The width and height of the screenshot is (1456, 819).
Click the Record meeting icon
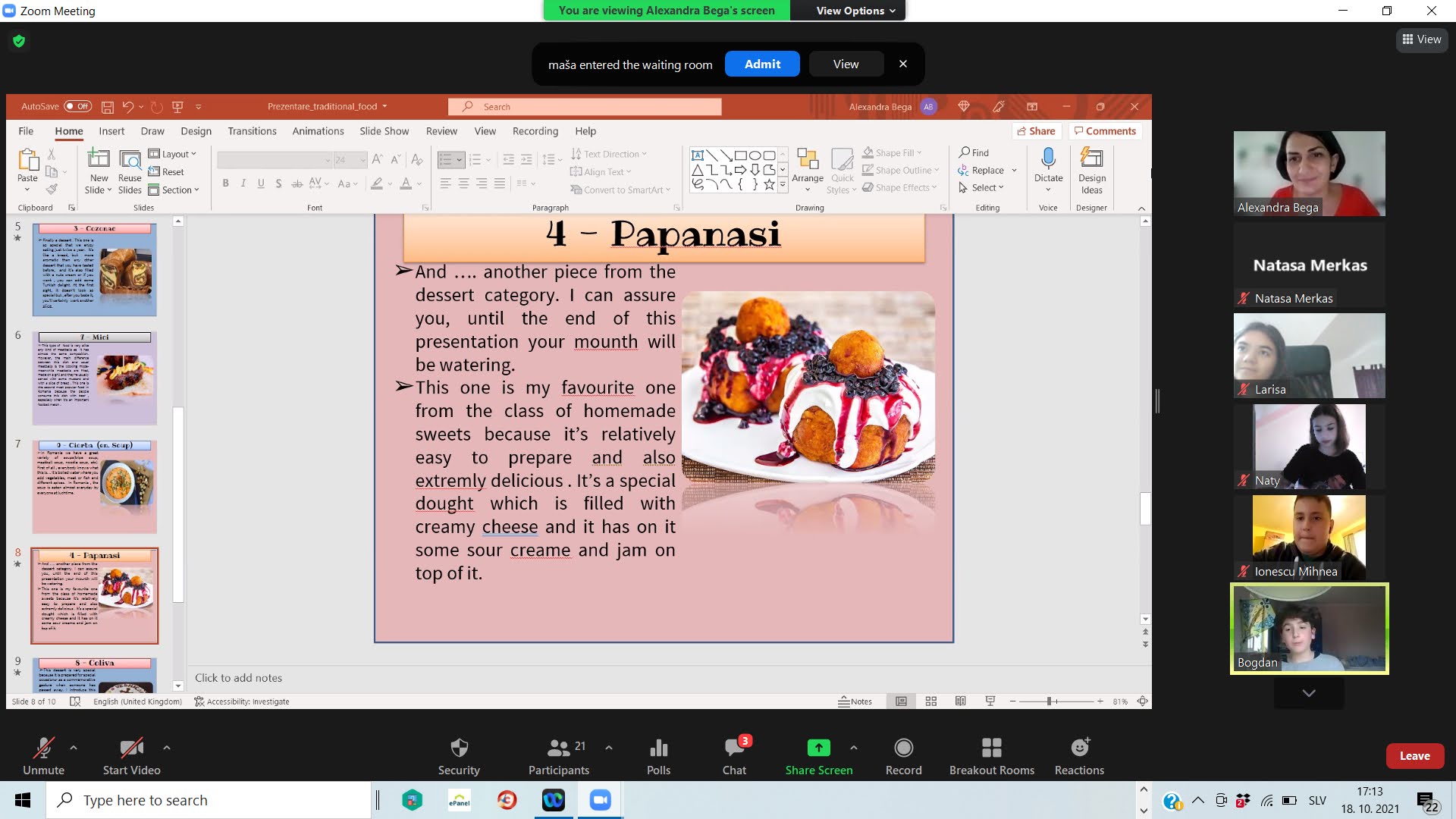tap(903, 748)
